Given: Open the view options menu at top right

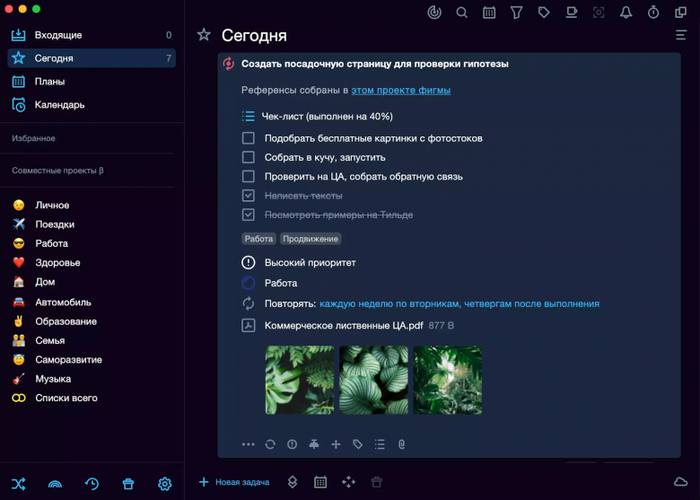Looking at the screenshot, I should tap(681, 35).
